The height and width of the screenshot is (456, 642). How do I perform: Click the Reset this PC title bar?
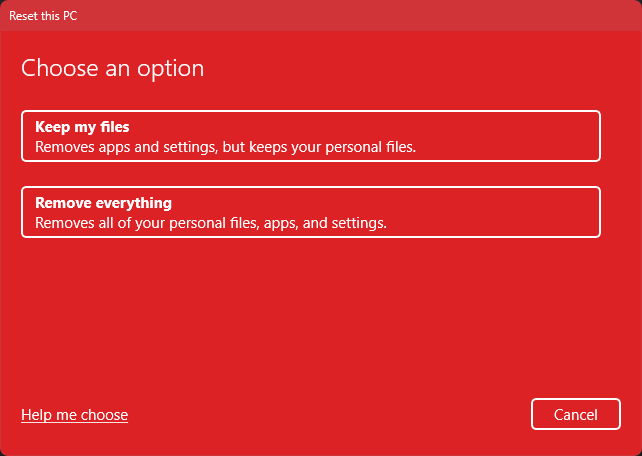[x=320, y=15]
